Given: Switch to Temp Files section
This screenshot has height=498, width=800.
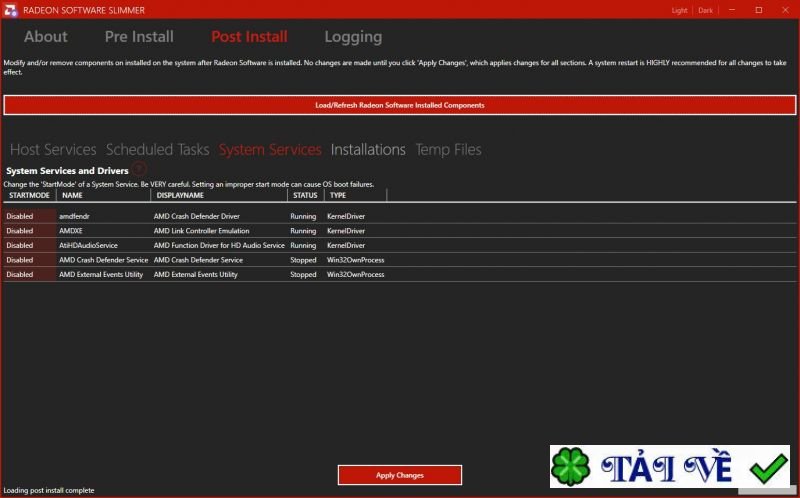Looking at the screenshot, I should click(448, 150).
